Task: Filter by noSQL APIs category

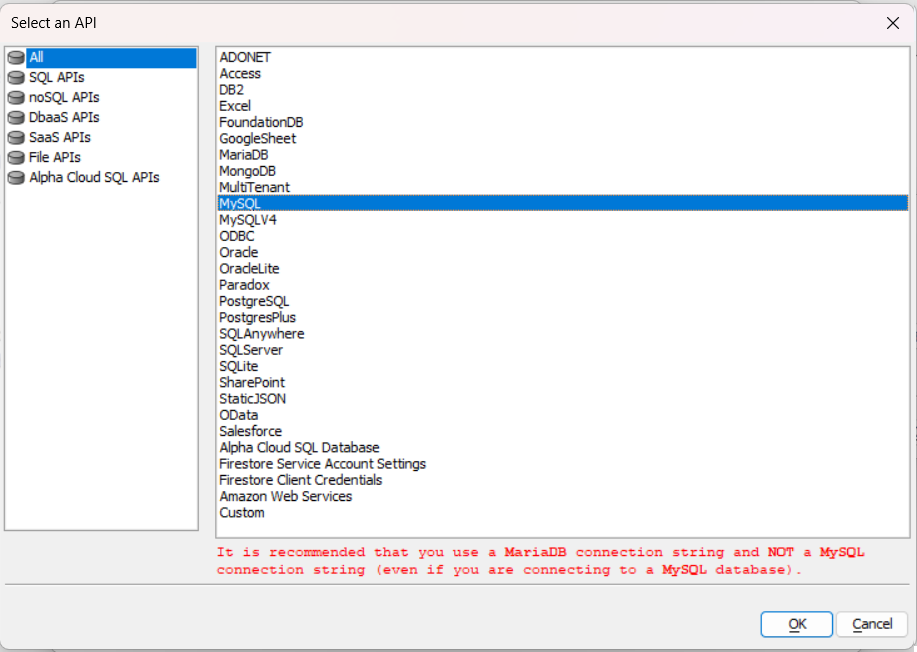Action: click(x=64, y=98)
